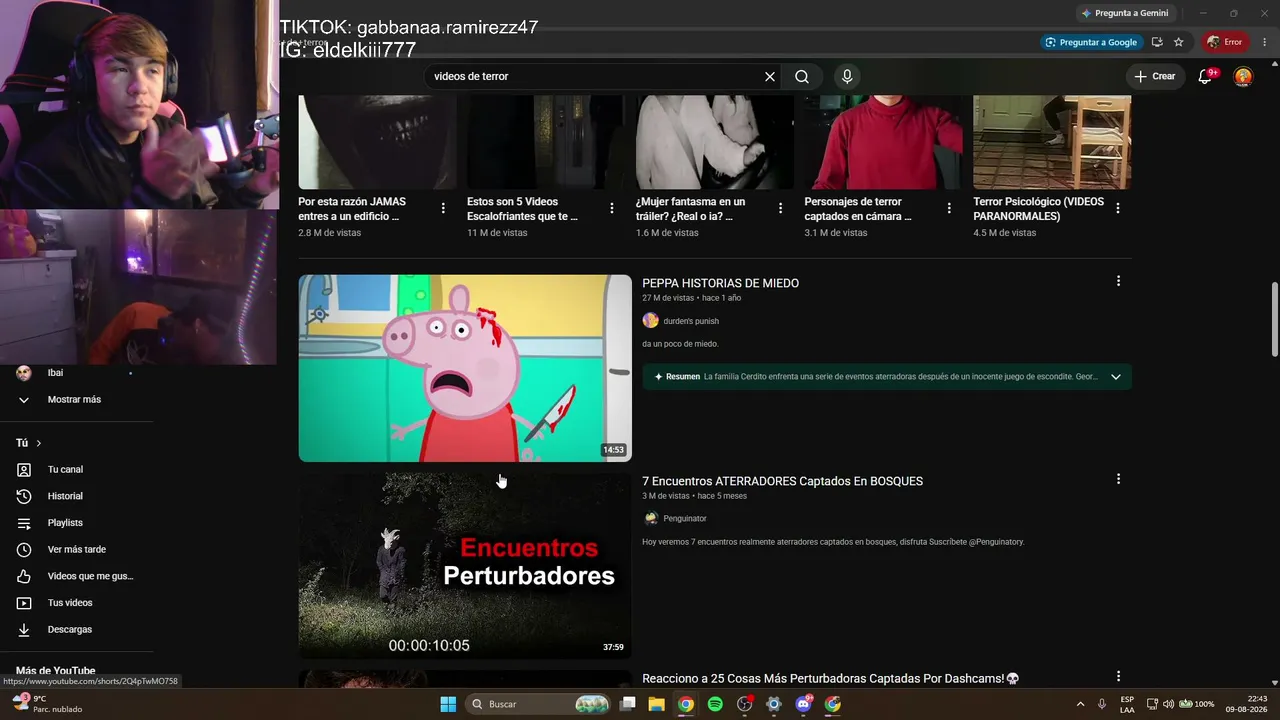Viewport: 1280px width, 720px height.
Task: Open options for '¿Mujer fantasma' short
Action: click(781, 208)
